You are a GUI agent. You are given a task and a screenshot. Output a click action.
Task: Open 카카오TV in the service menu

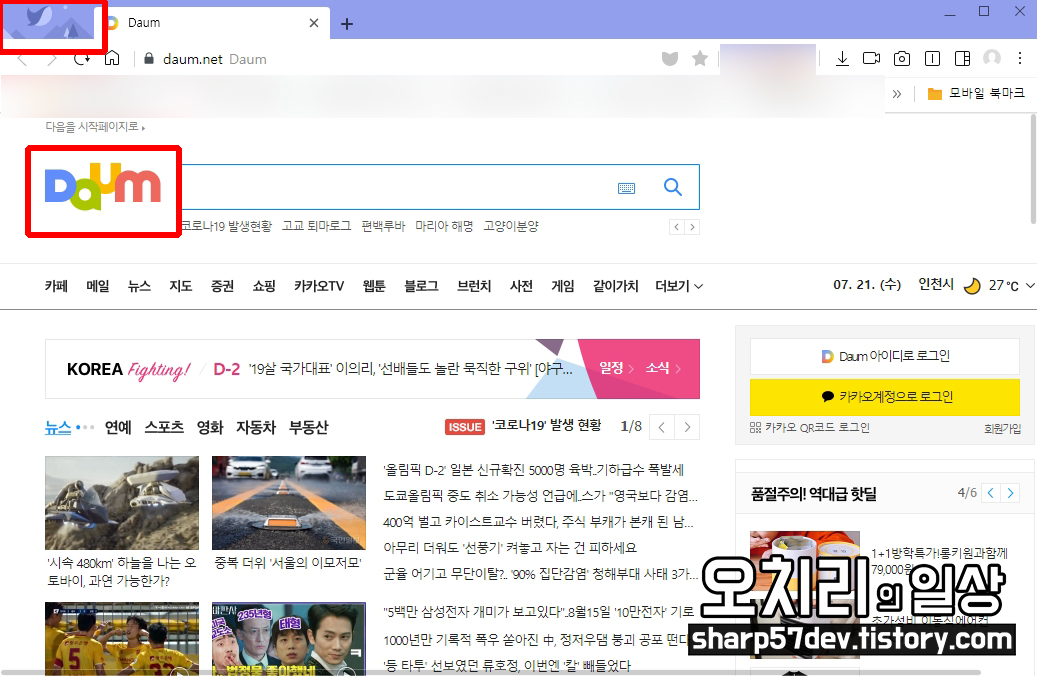tap(319, 286)
